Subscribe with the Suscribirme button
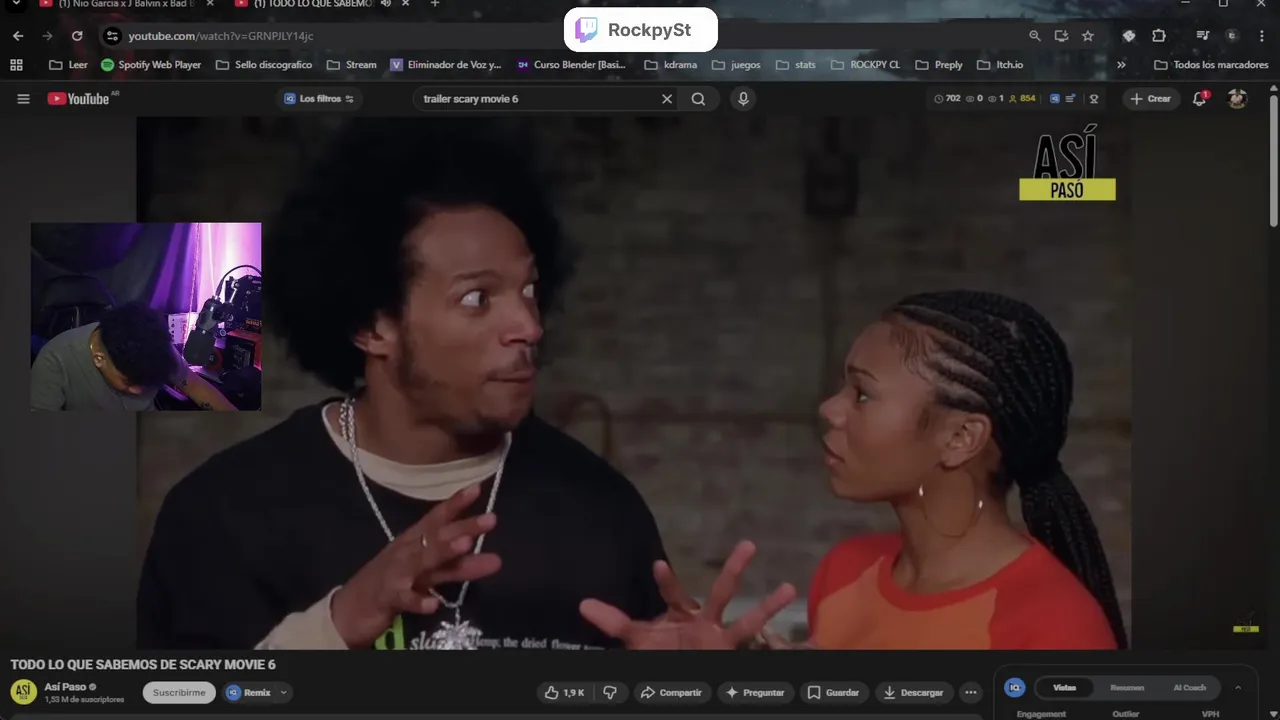Image resolution: width=1280 pixels, height=720 pixels. [179, 692]
